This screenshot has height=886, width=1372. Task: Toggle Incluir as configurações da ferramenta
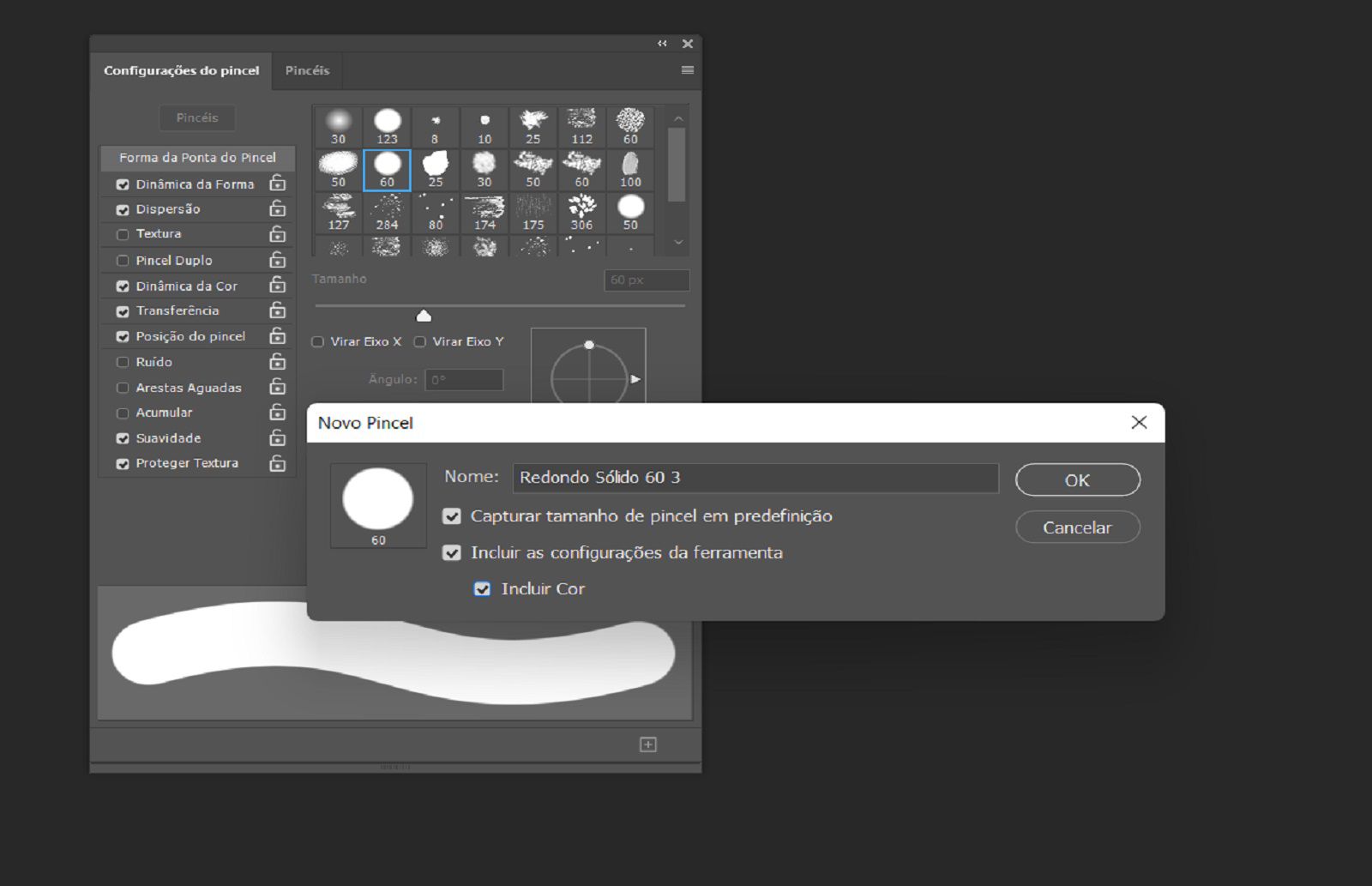(452, 553)
